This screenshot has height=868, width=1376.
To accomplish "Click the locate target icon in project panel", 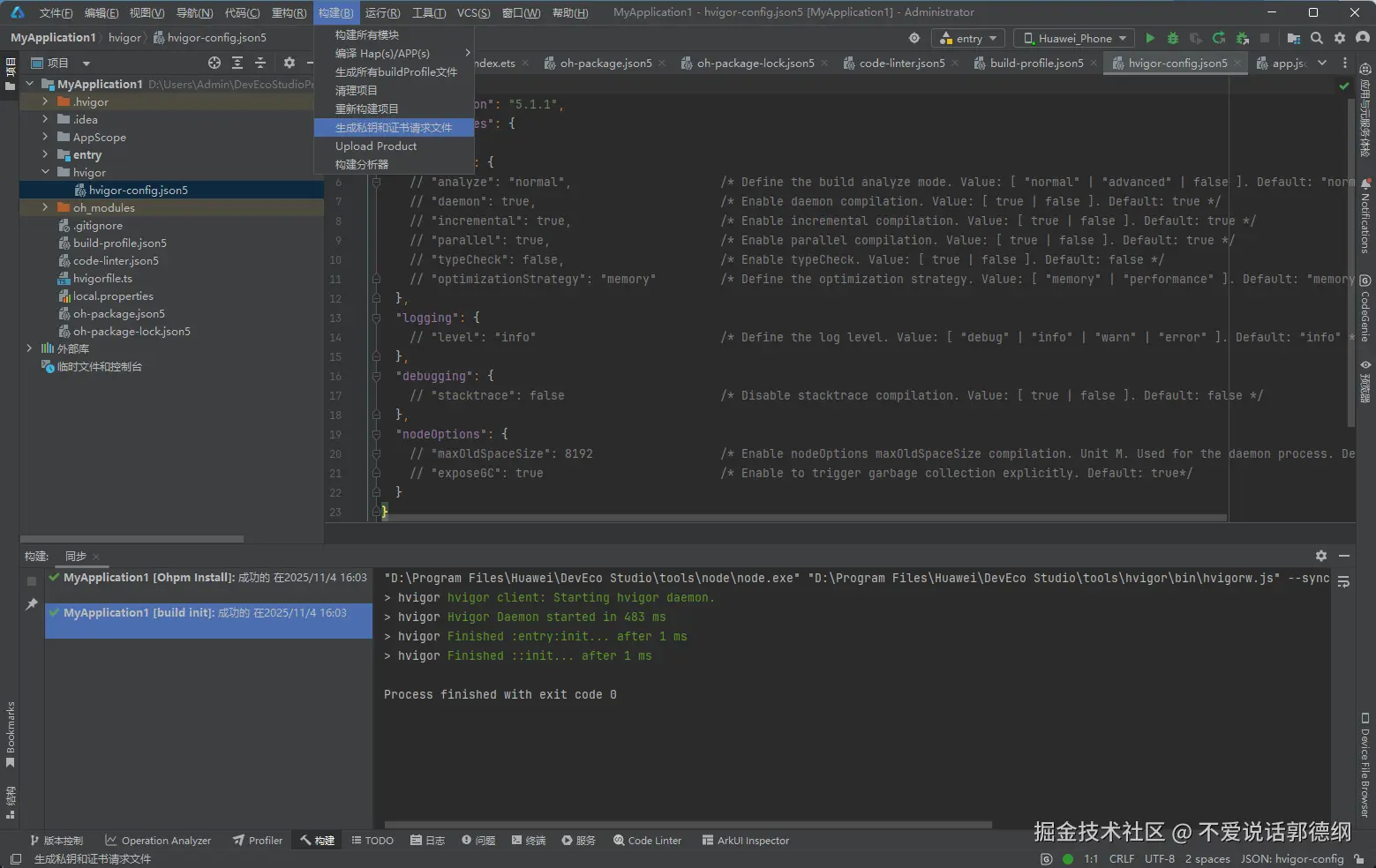I will 214,63.
